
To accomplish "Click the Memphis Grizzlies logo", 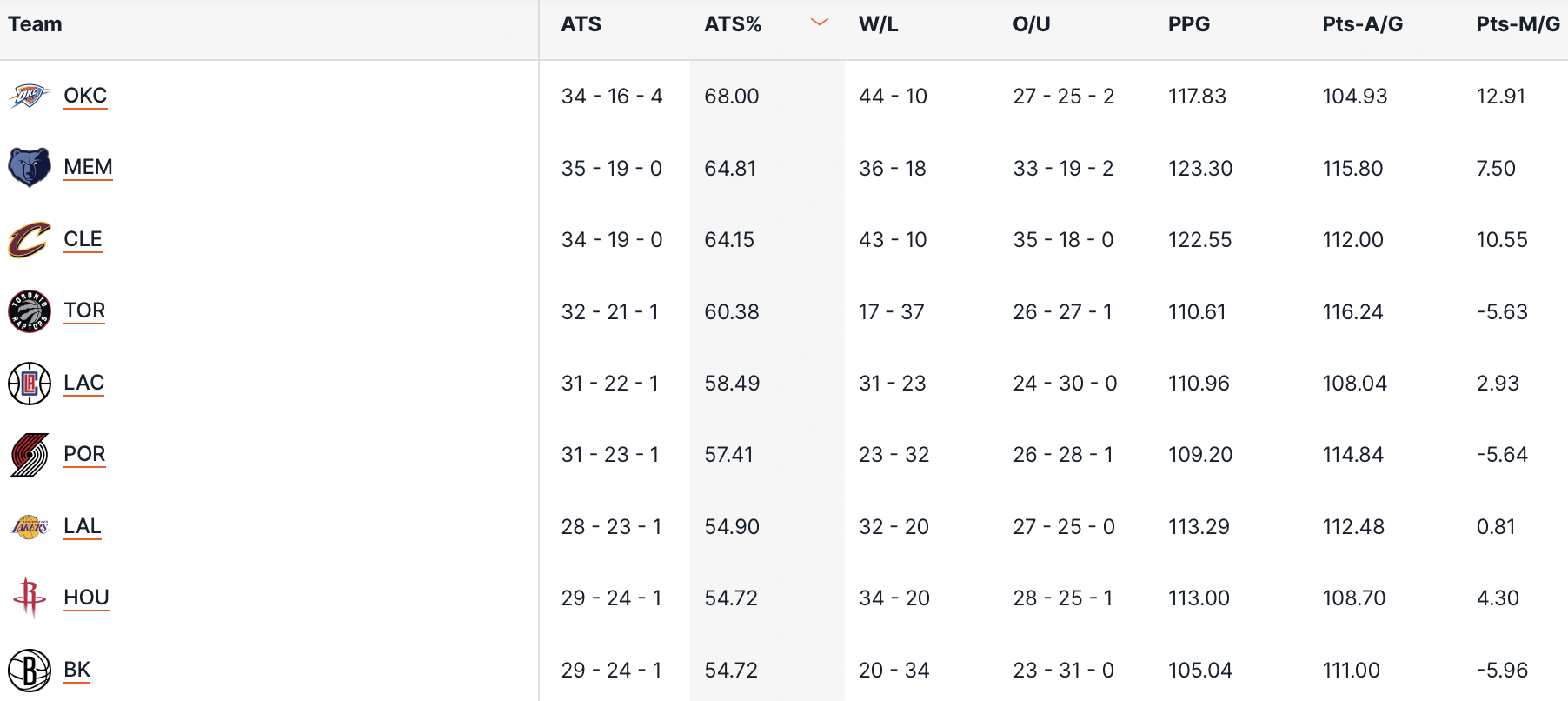I will 29,167.
